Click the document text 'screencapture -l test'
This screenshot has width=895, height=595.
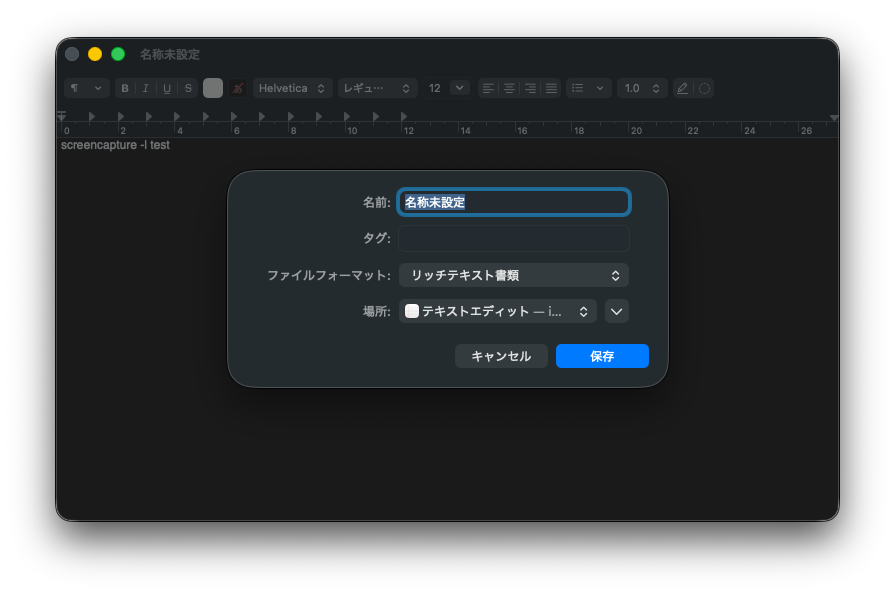(115, 145)
